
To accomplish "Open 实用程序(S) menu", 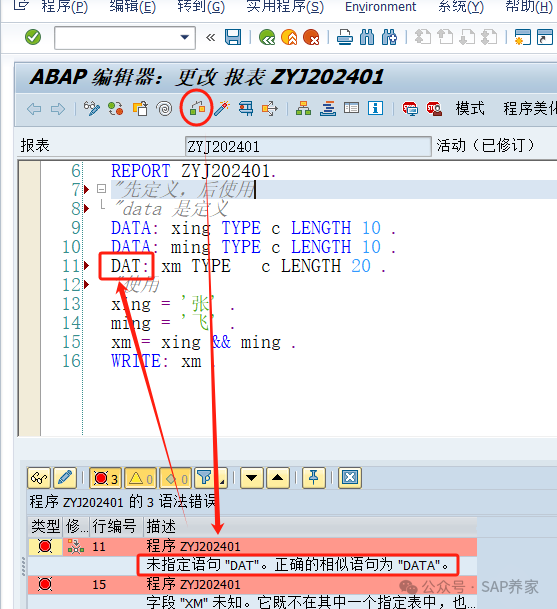I will click(285, 7).
